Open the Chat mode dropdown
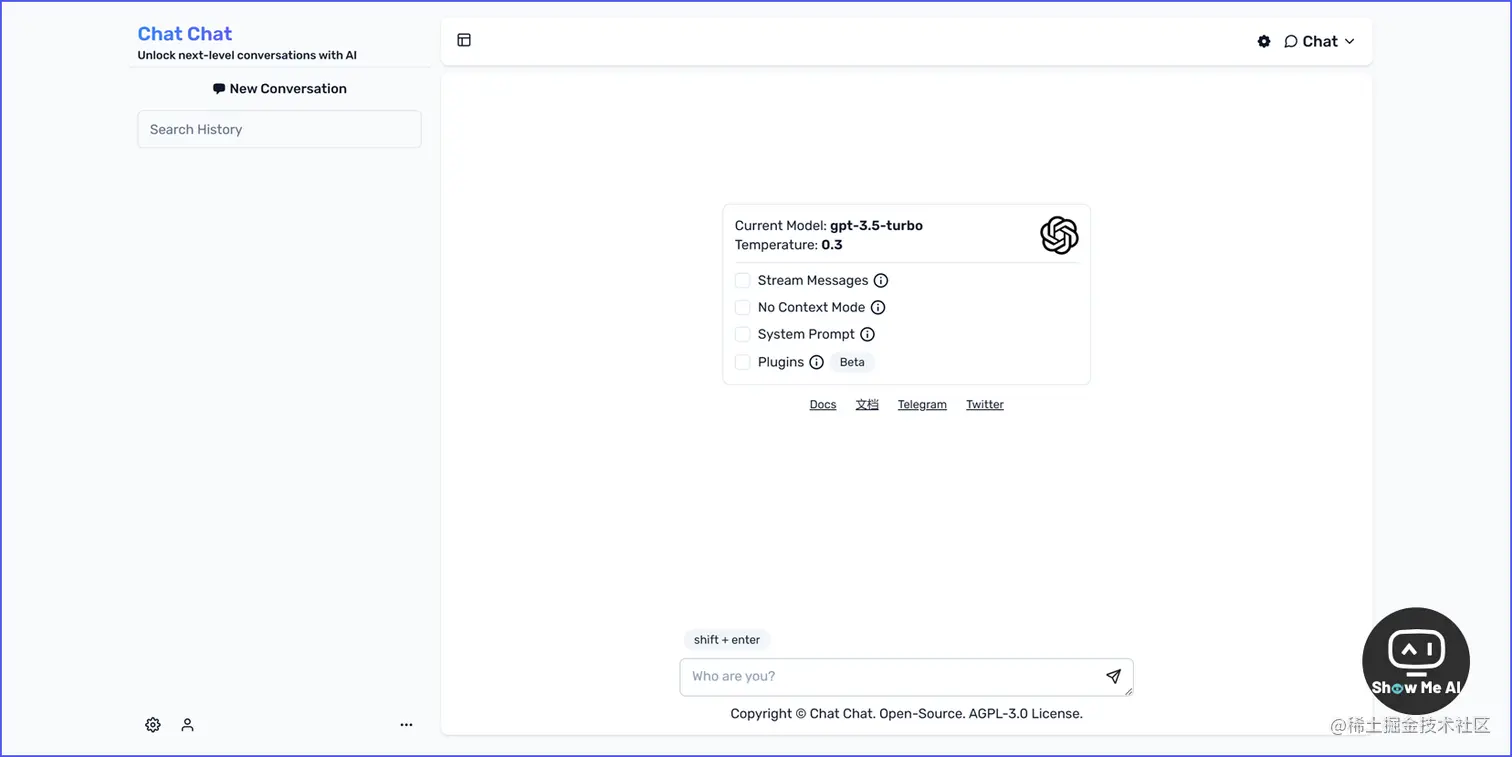Viewport: 1512px width, 757px height. [1319, 41]
